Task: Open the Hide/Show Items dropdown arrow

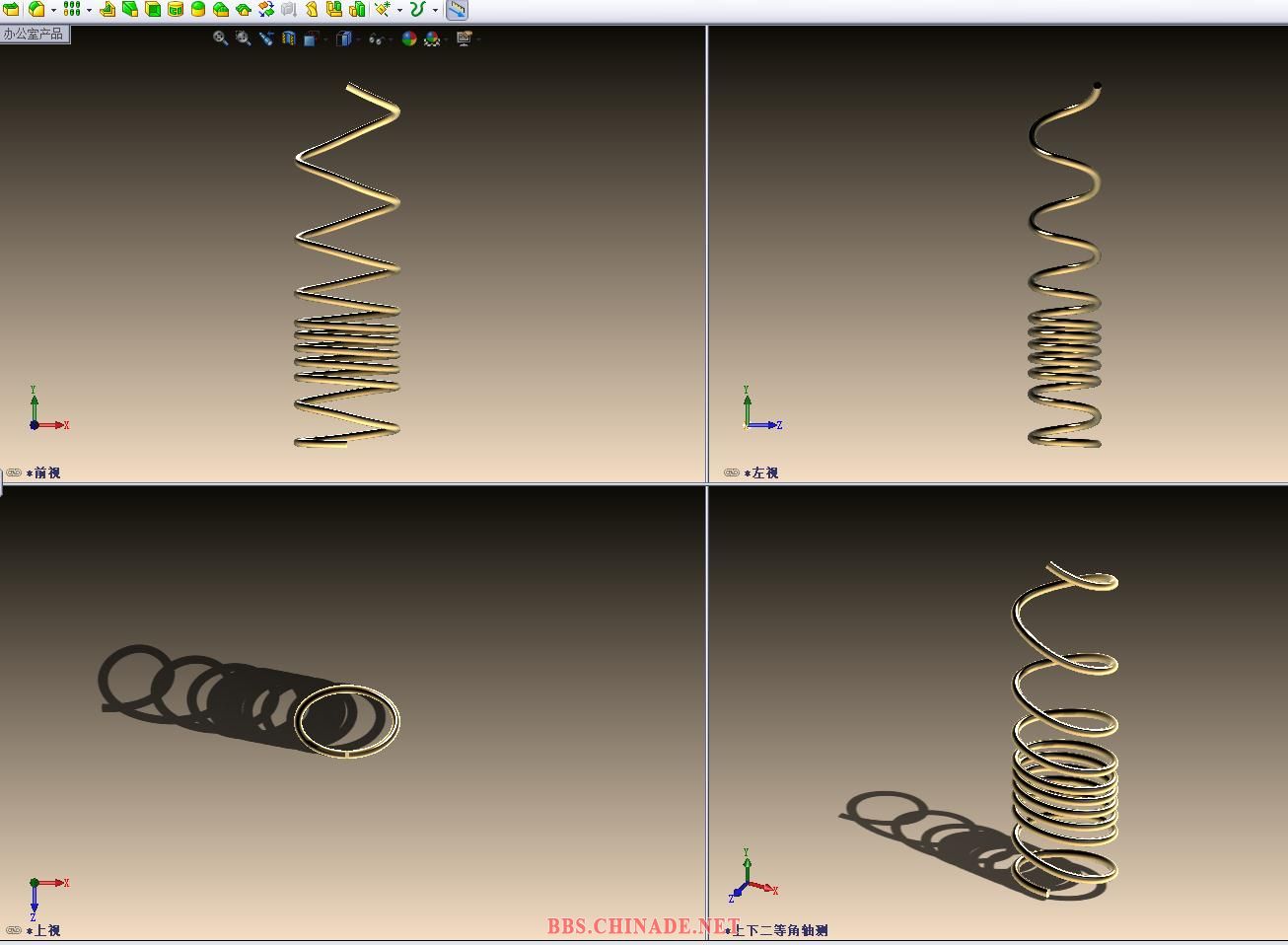Action: (x=391, y=39)
